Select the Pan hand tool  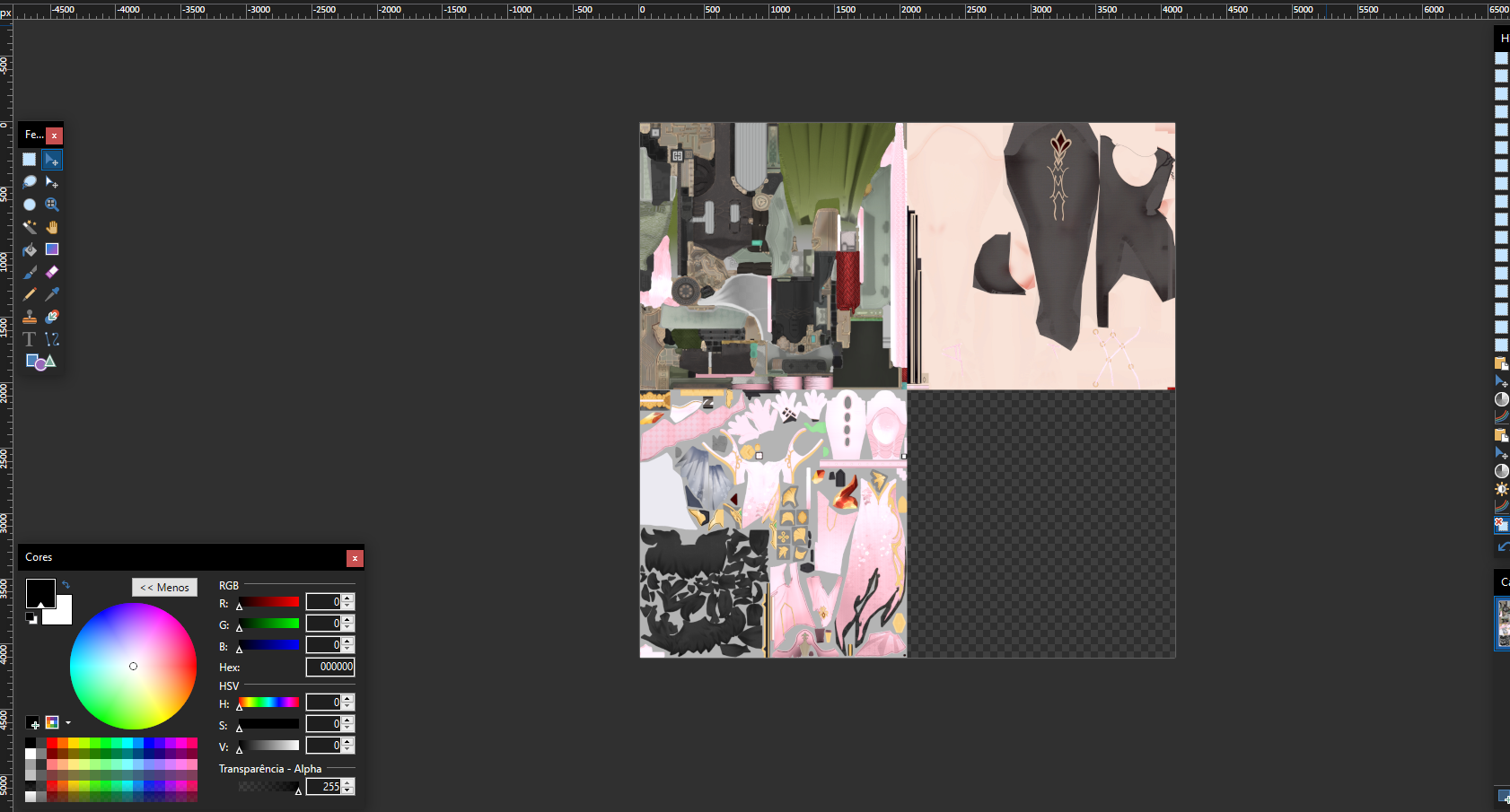click(52, 227)
